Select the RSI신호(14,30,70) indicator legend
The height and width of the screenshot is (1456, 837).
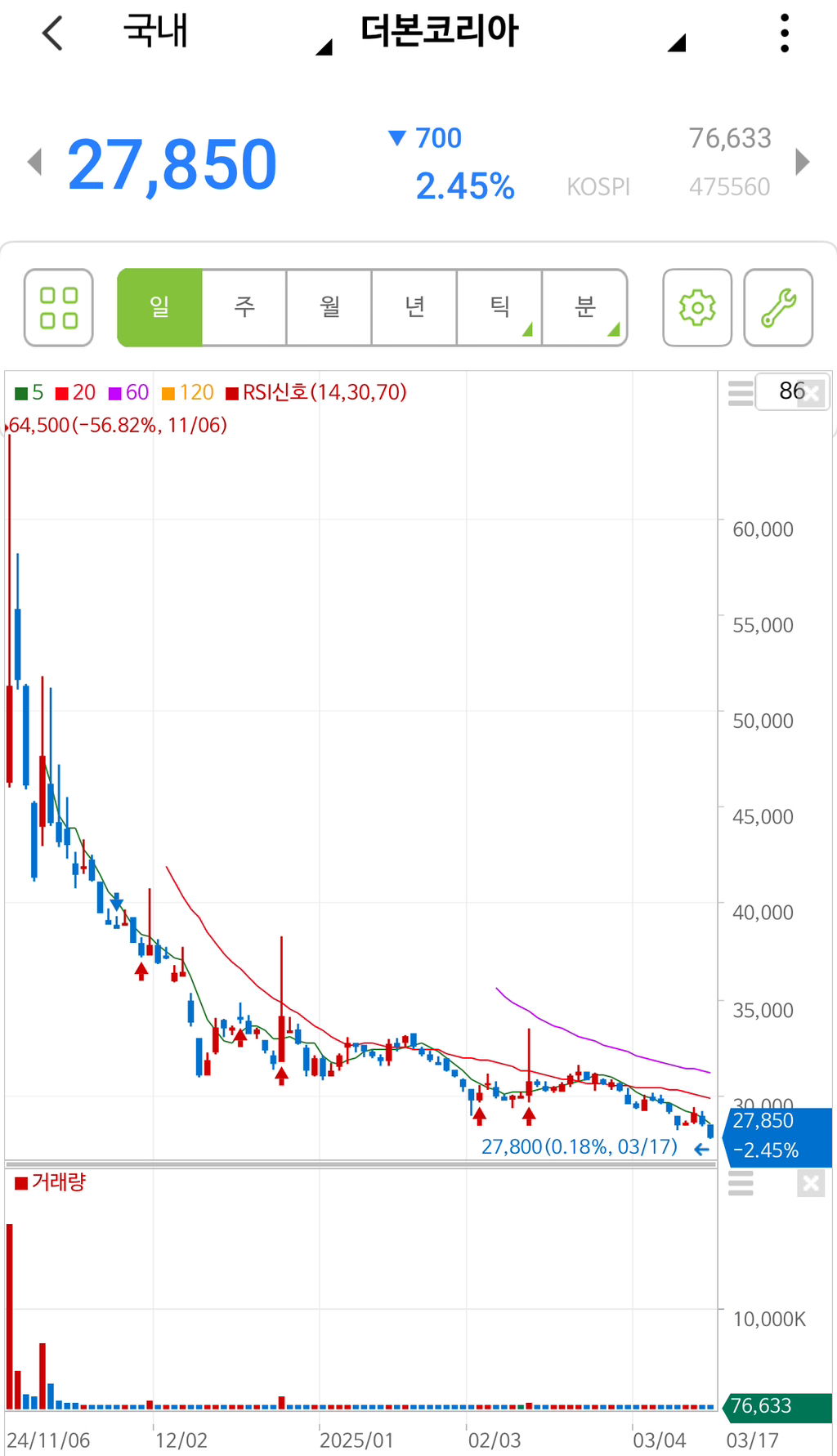(x=316, y=393)
